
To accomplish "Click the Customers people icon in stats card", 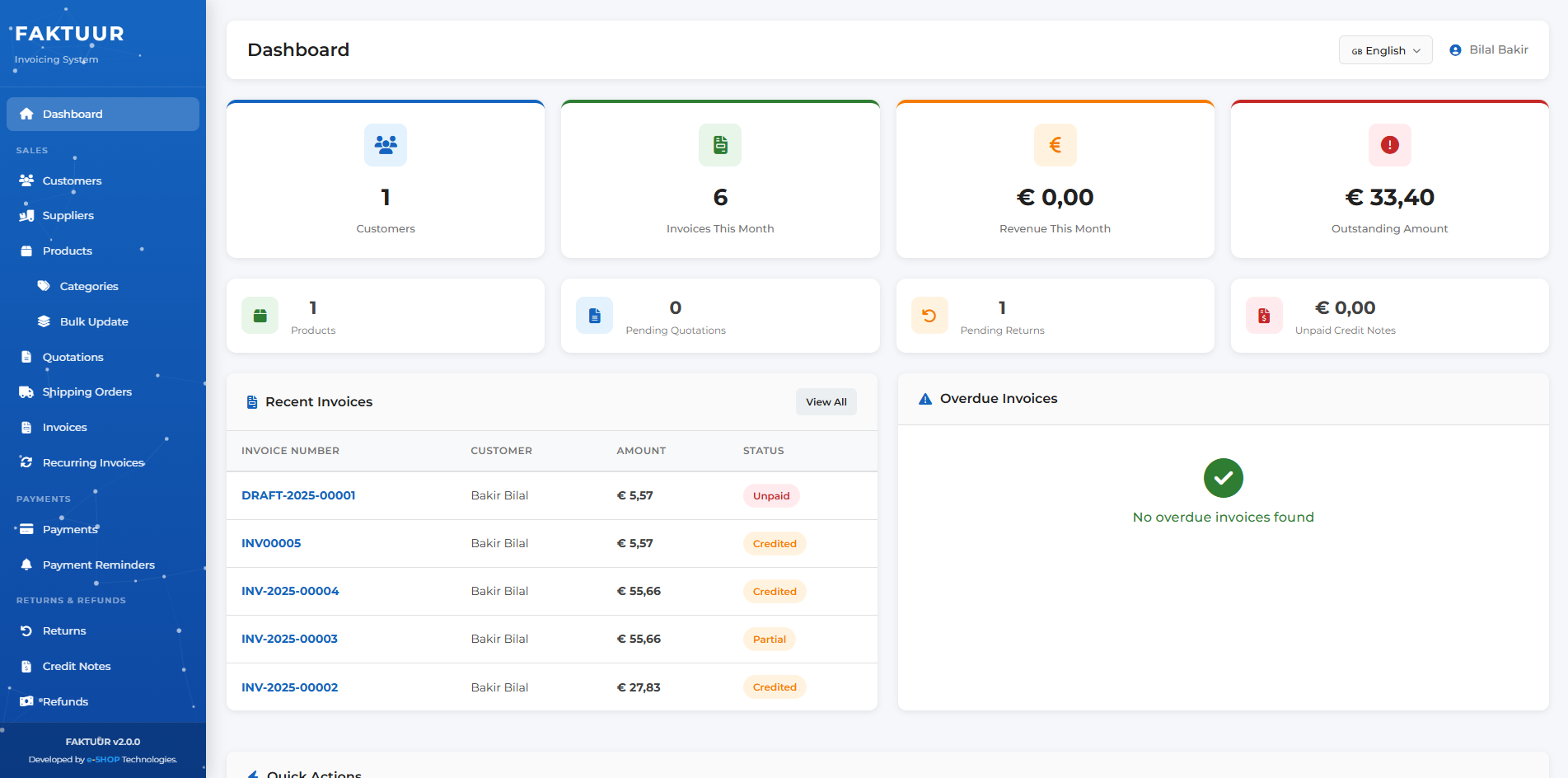I will point(386,145).
